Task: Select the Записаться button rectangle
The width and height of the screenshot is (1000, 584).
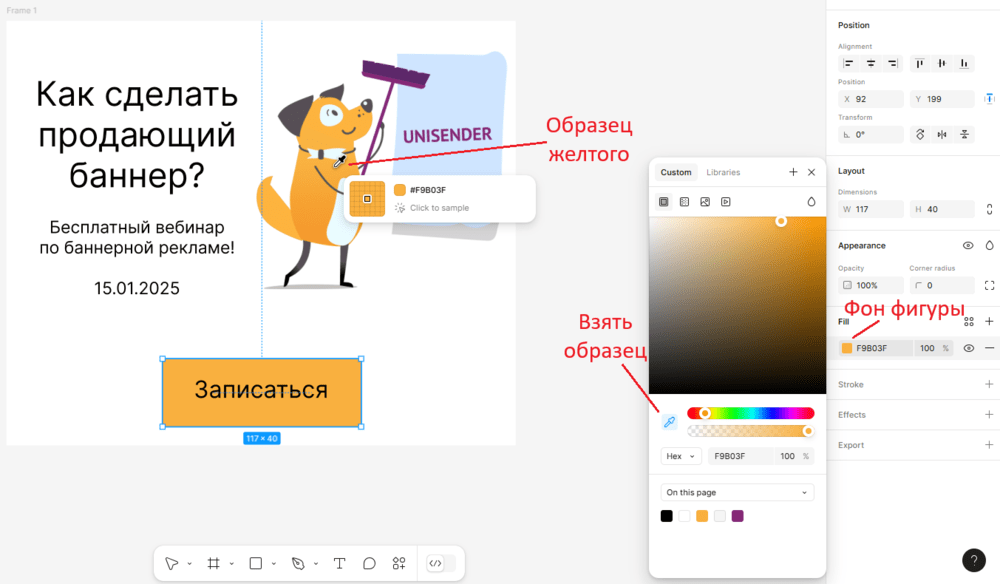Action: click(261, 393)
